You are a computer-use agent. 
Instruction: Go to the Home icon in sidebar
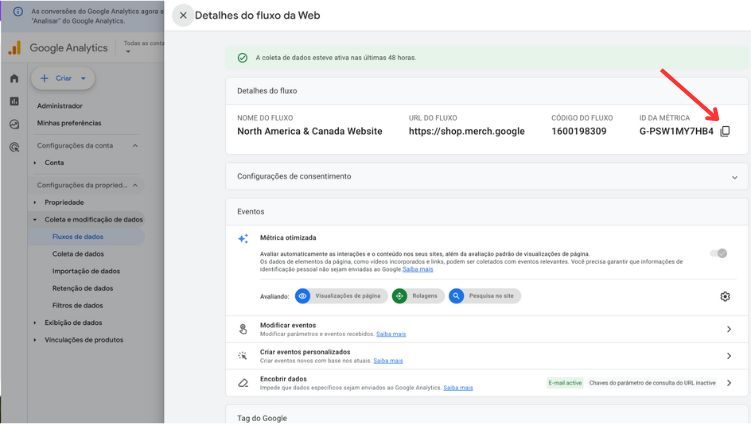[14, 78]
